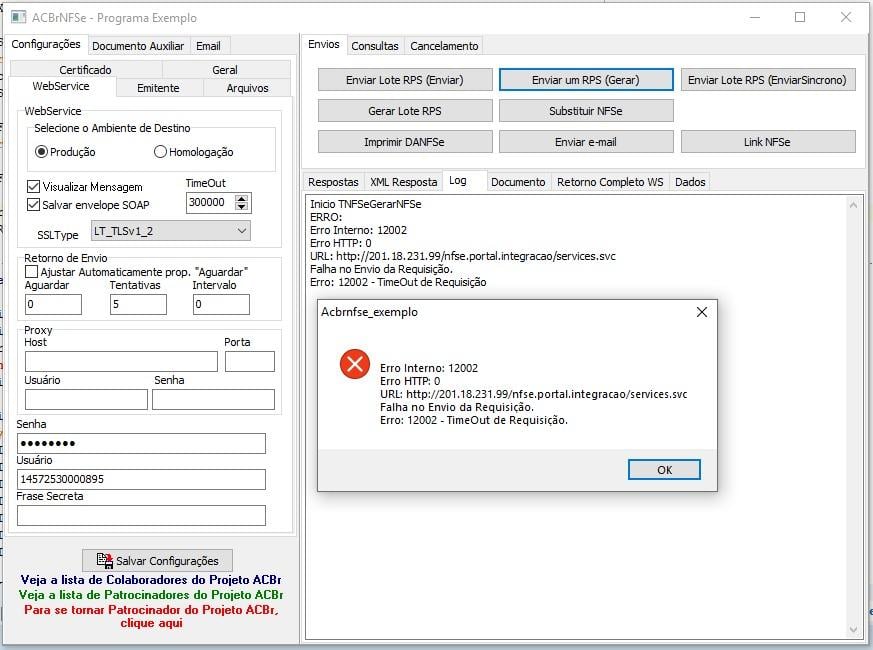This screenshot has width=873, height=650.
Task: Open the XML Resposta tab
Action: 404,182
